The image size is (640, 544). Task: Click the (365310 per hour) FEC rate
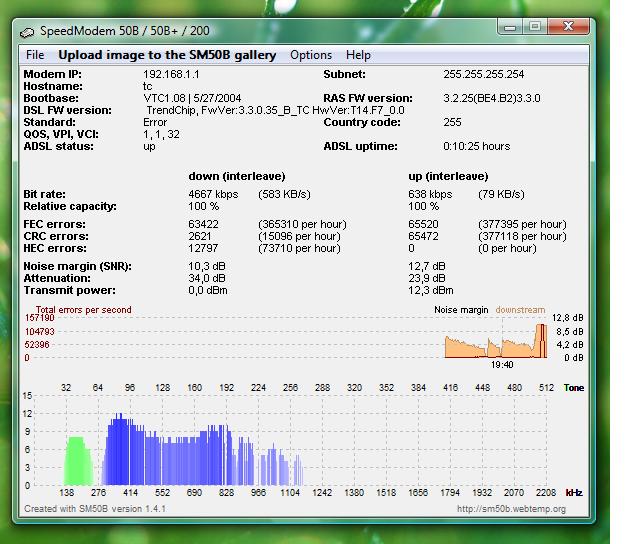(x=302, y=224)
